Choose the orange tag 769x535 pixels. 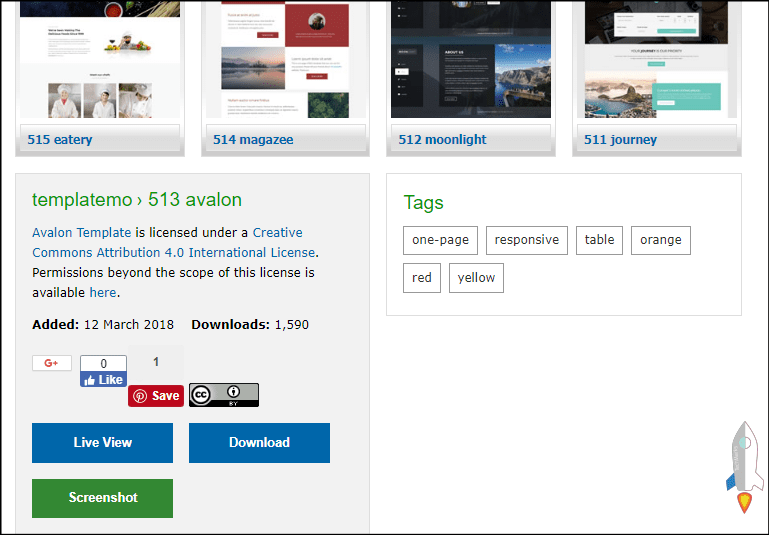(x=660, y=240)
